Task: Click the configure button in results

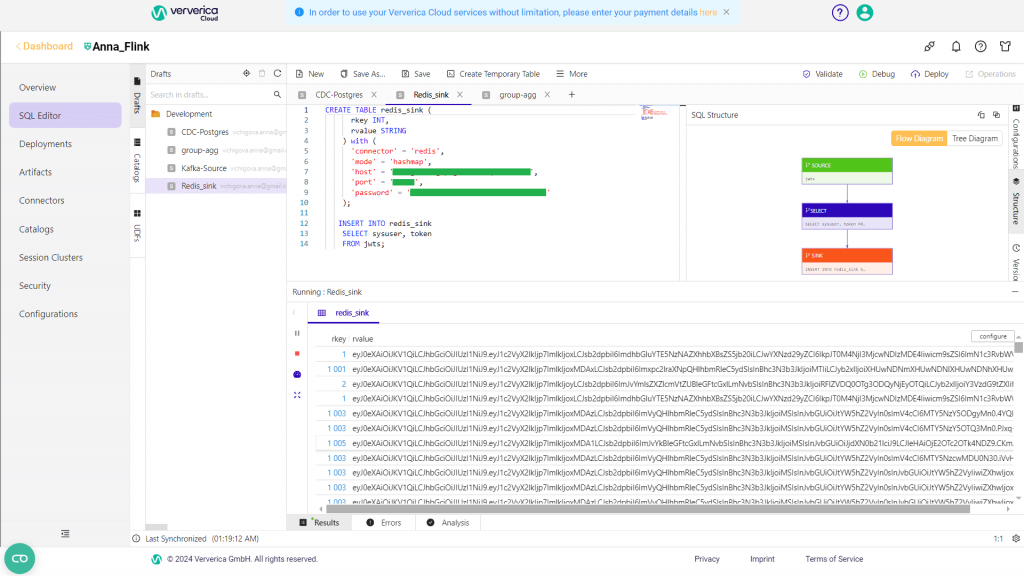Action: tap(993, 336)
